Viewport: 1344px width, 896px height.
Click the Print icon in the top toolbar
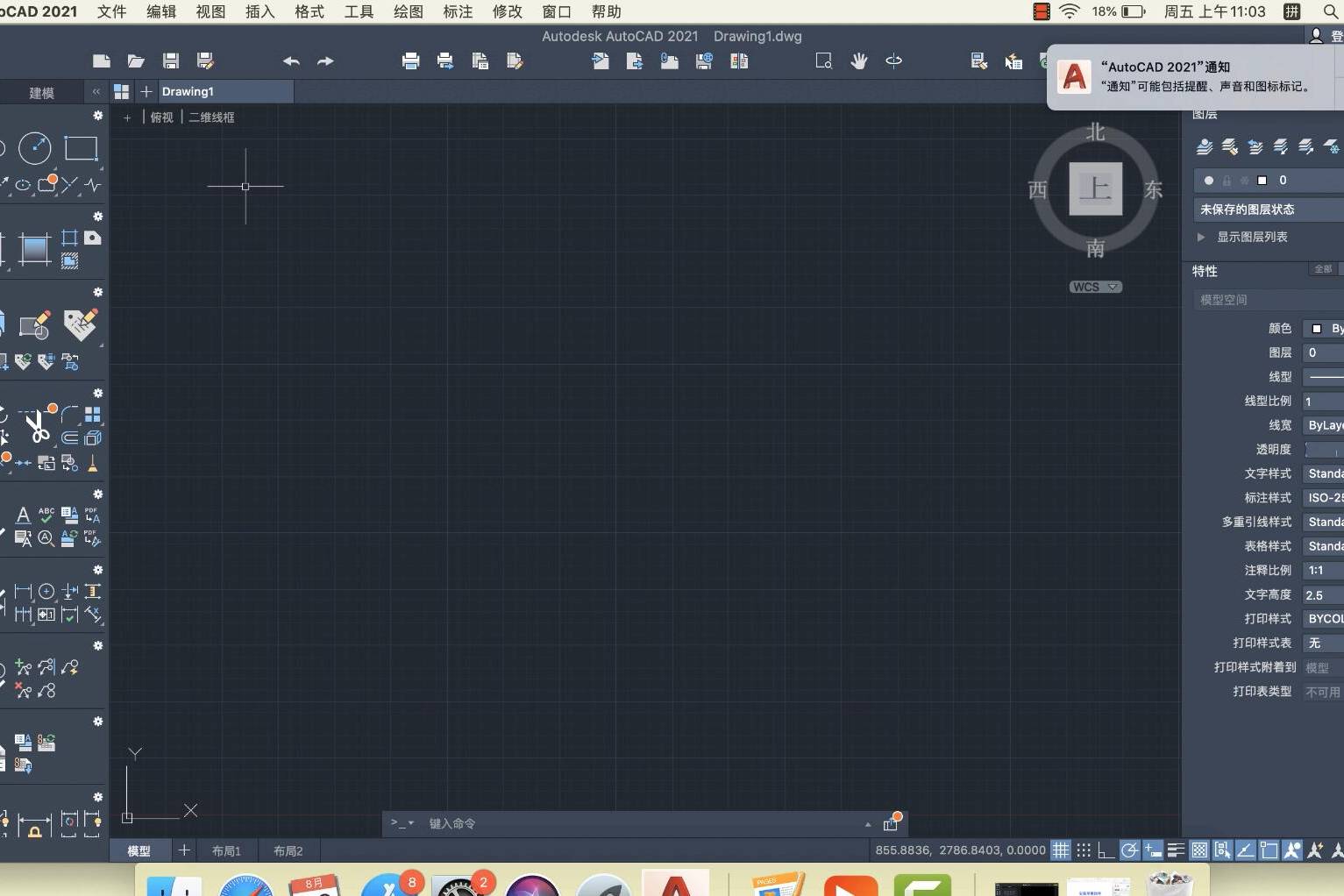[x=410, y=60]
